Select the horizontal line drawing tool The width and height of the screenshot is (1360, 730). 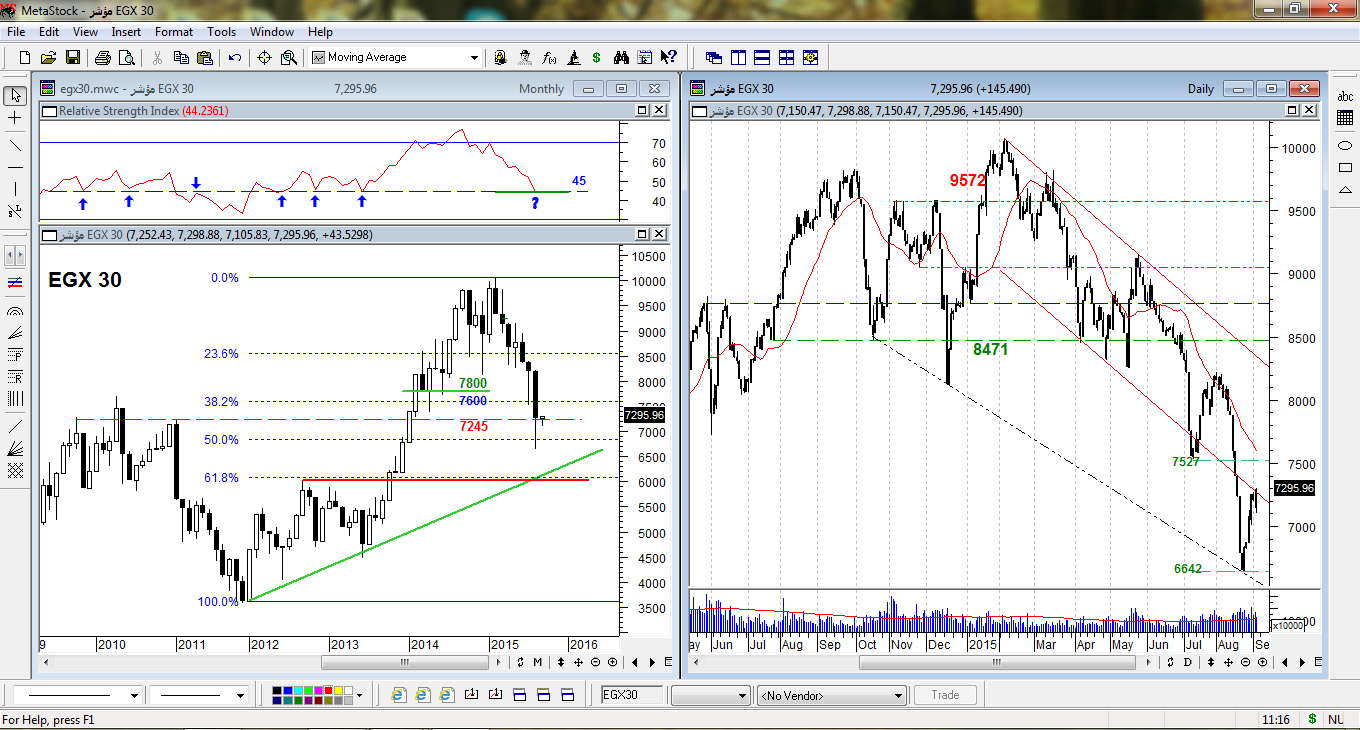point(15,166)
